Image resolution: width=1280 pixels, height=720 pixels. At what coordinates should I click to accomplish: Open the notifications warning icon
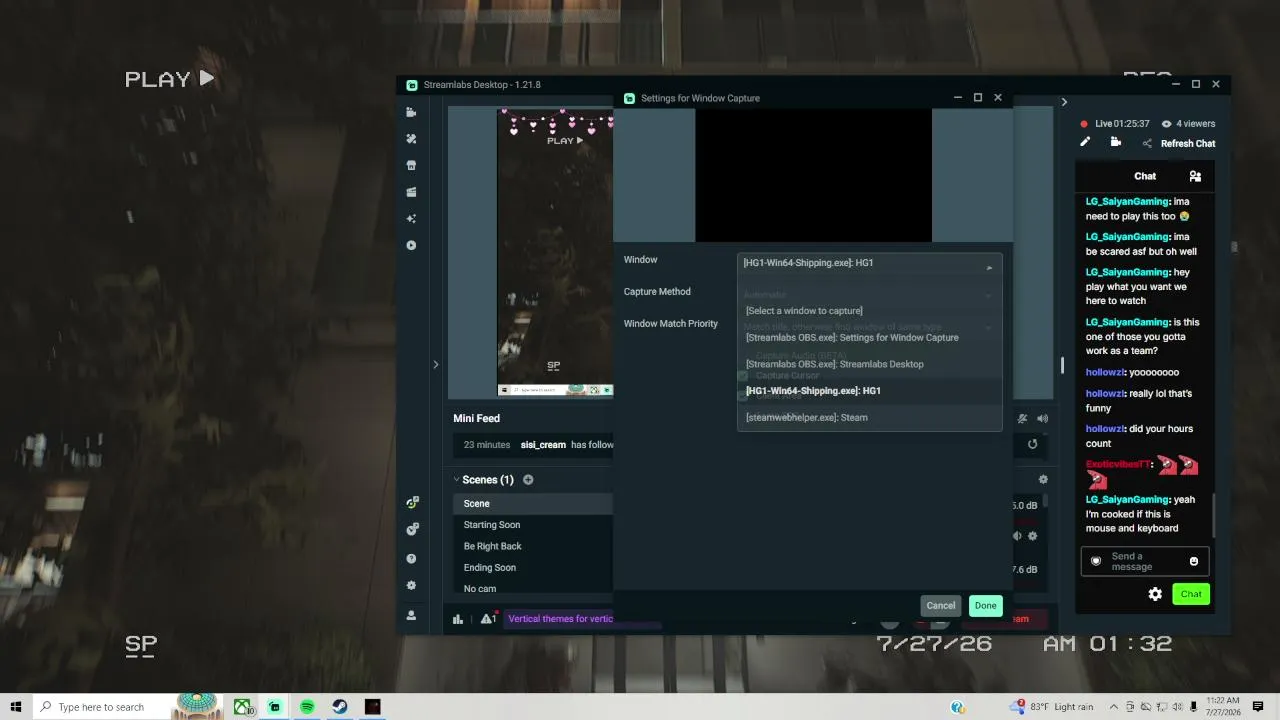click(488, 619)
